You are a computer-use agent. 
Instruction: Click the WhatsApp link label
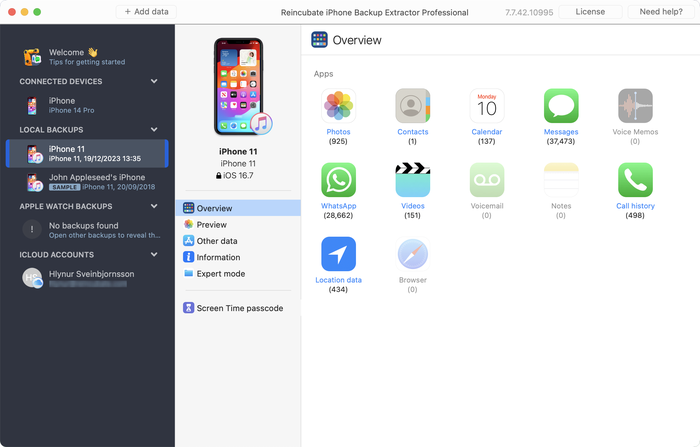[x=338, y=206]
